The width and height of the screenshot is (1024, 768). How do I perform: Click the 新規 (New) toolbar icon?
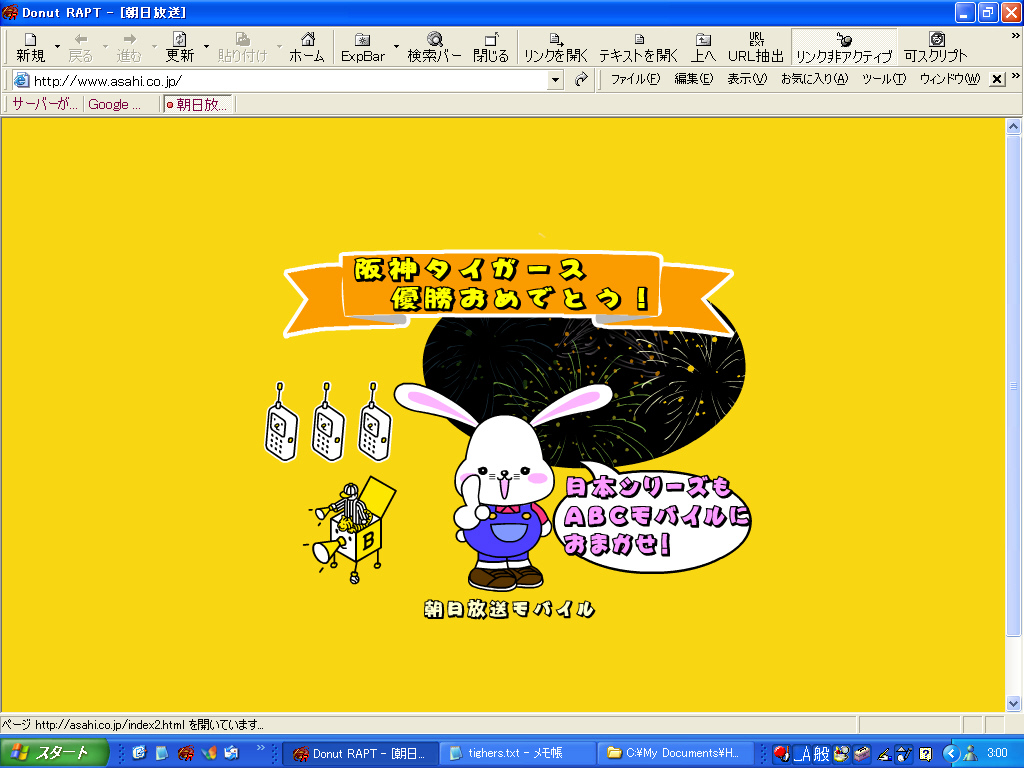point(30,46)
